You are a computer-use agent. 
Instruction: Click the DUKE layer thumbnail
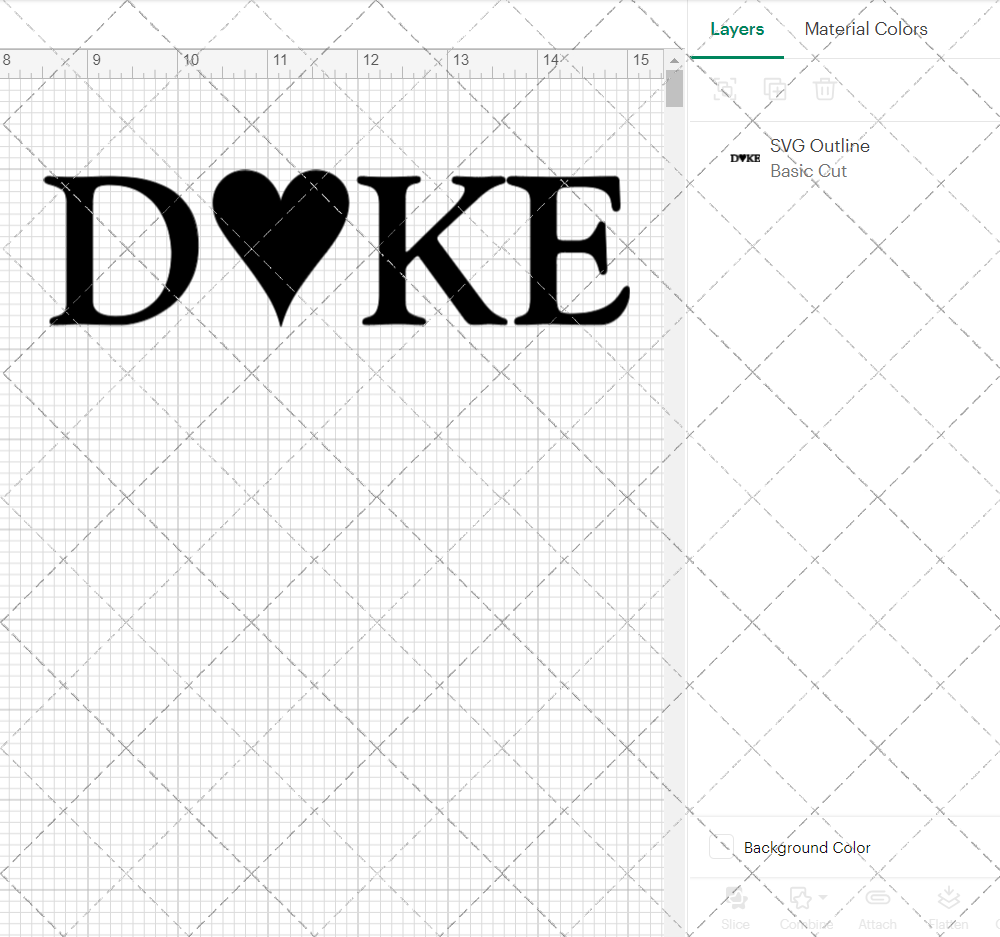pos(745,158)
